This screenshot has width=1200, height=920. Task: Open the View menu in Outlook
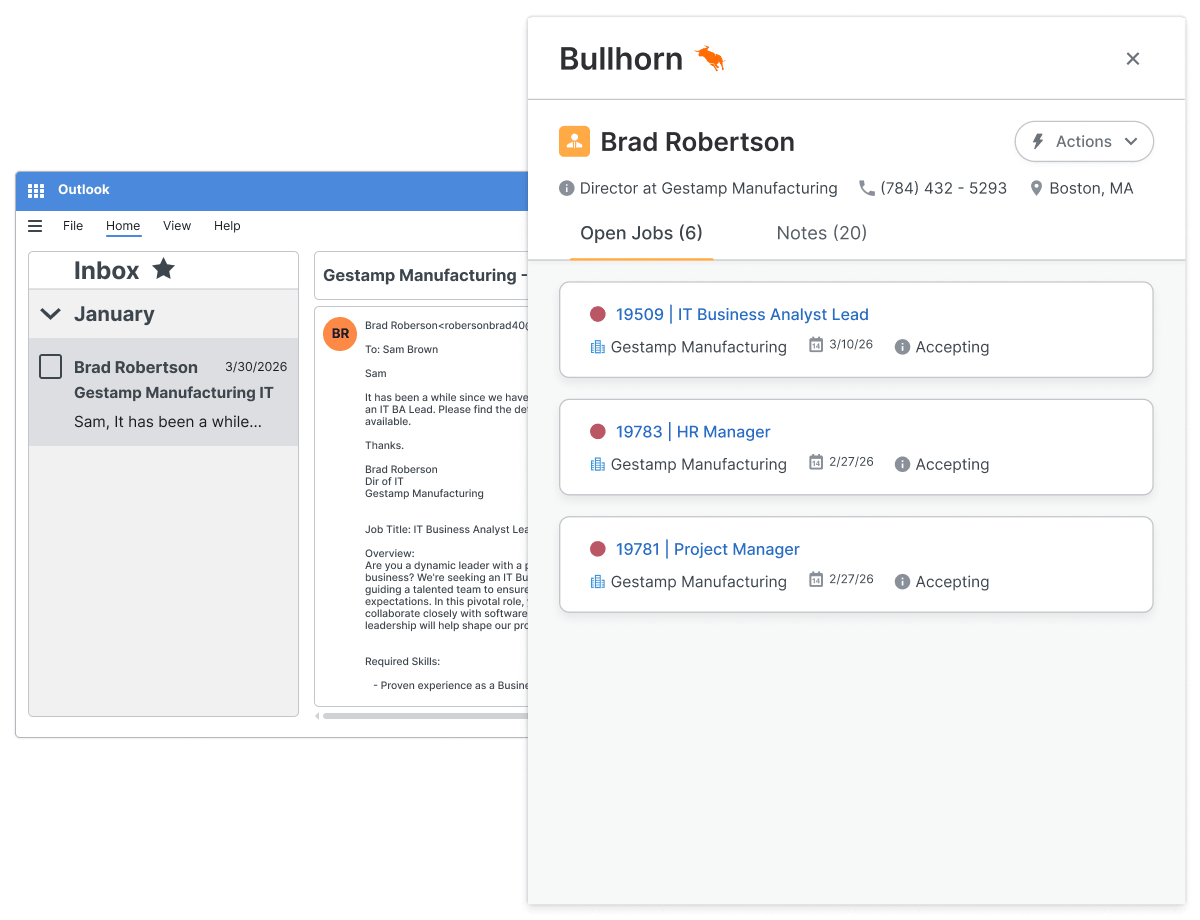(x=177, y=226)
